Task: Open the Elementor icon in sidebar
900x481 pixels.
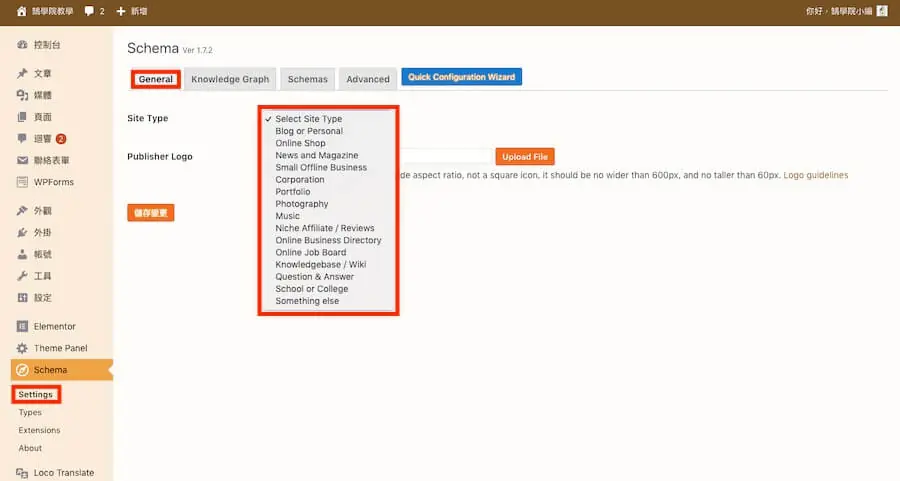Action: click(22, 326)
